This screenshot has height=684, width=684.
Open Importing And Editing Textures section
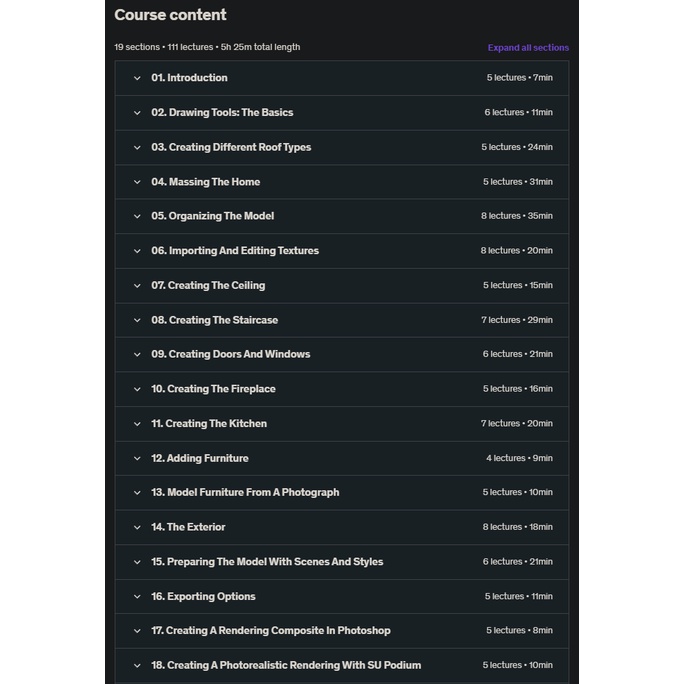pos(235,251)
